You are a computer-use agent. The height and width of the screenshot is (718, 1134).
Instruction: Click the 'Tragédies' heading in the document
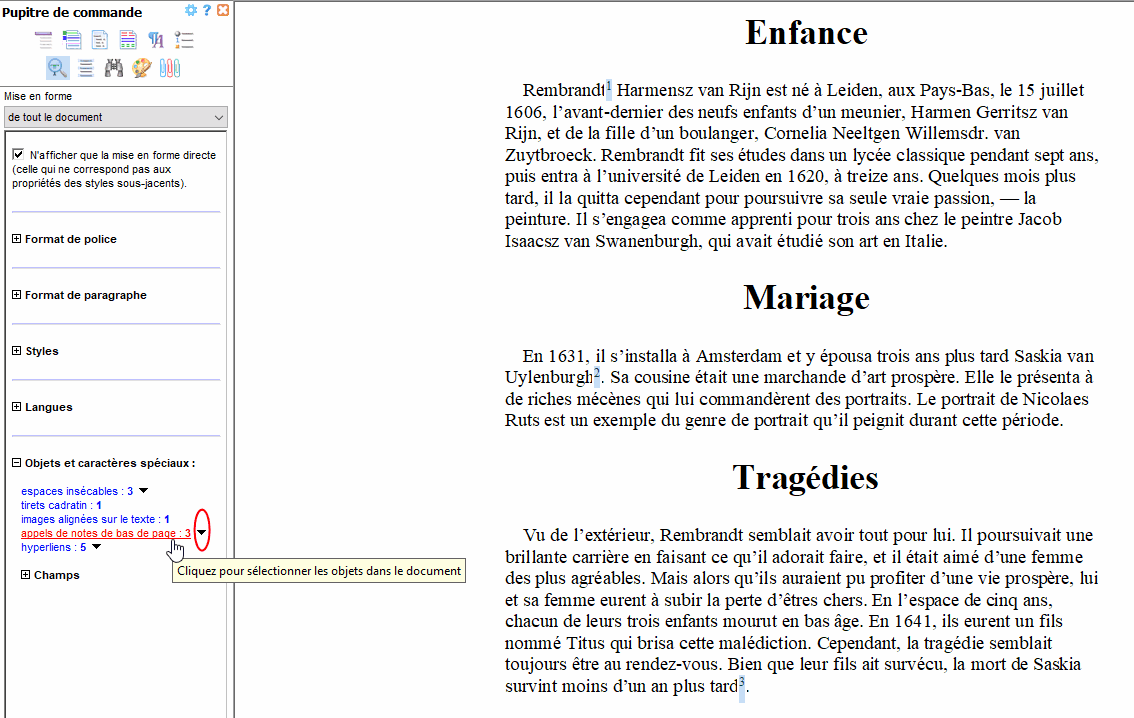point(805,477)
